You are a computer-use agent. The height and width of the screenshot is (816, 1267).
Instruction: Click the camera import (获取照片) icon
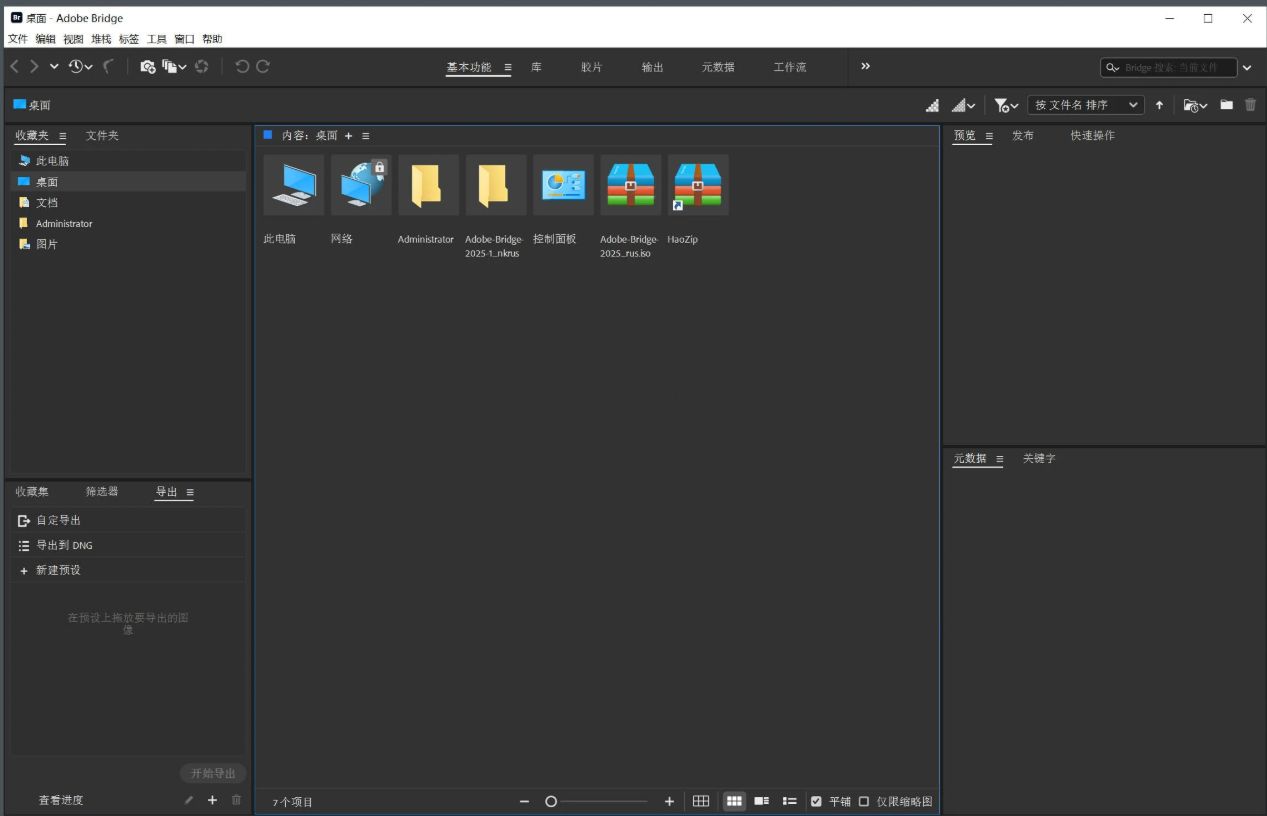point(148,65)
